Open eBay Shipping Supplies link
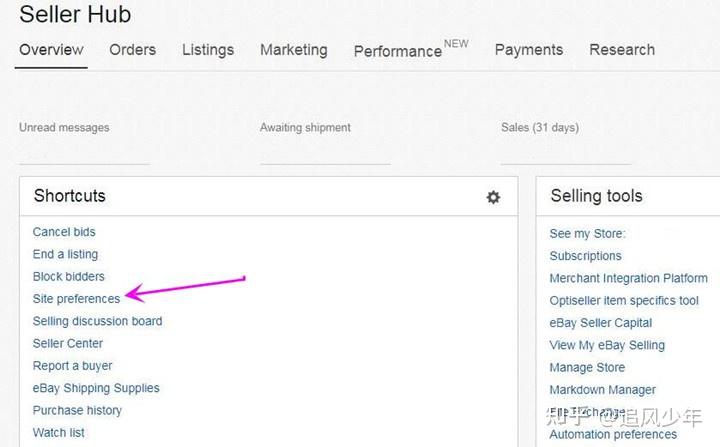This screenshot has width=720, height=447. [x=96, y=388]
